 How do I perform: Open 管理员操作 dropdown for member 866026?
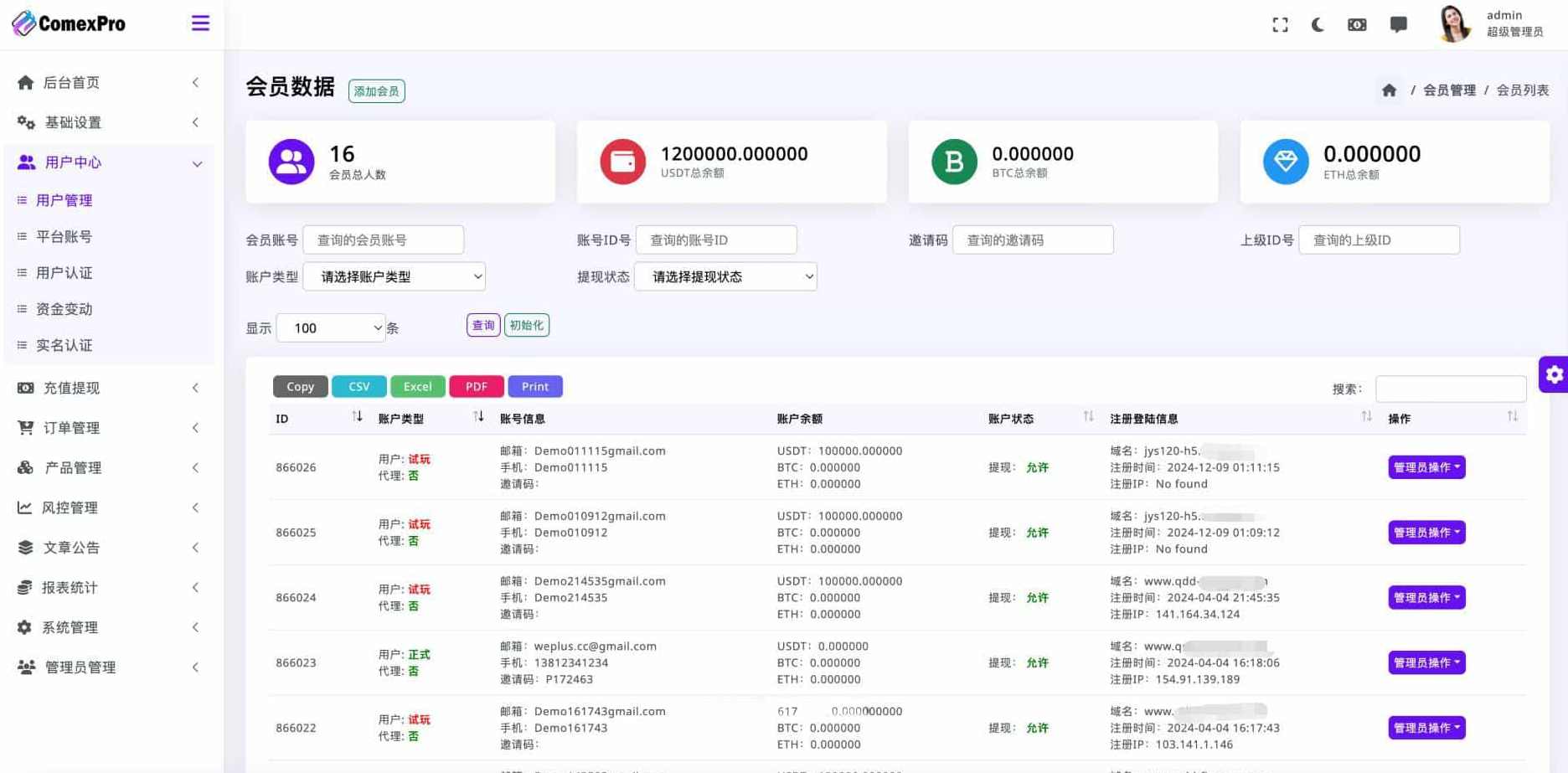coord(1426,467)
